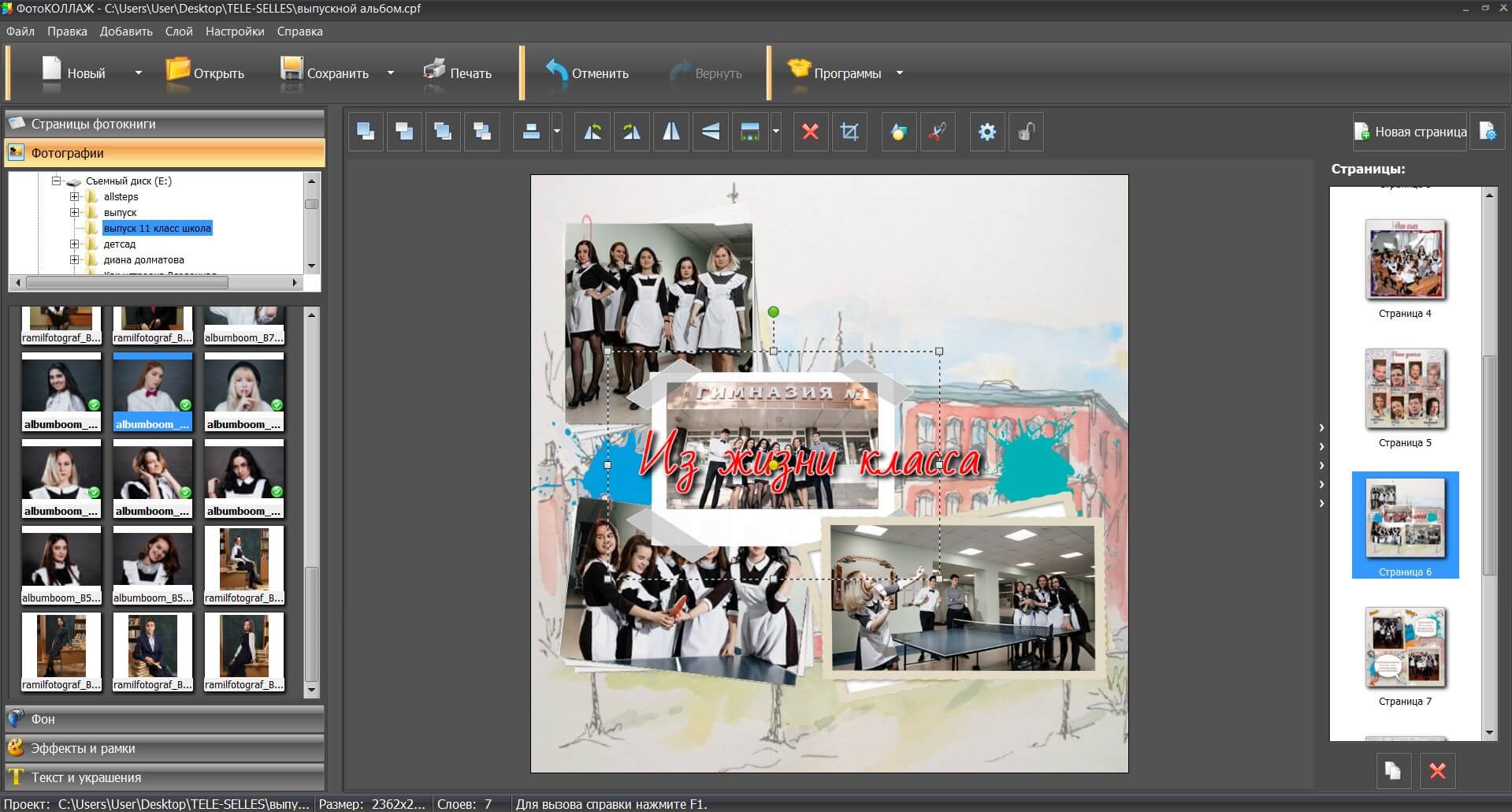Open the dropdown arrow next to Новый
Viewport: 1512px width, 812px height.
[x=139, y=73]
